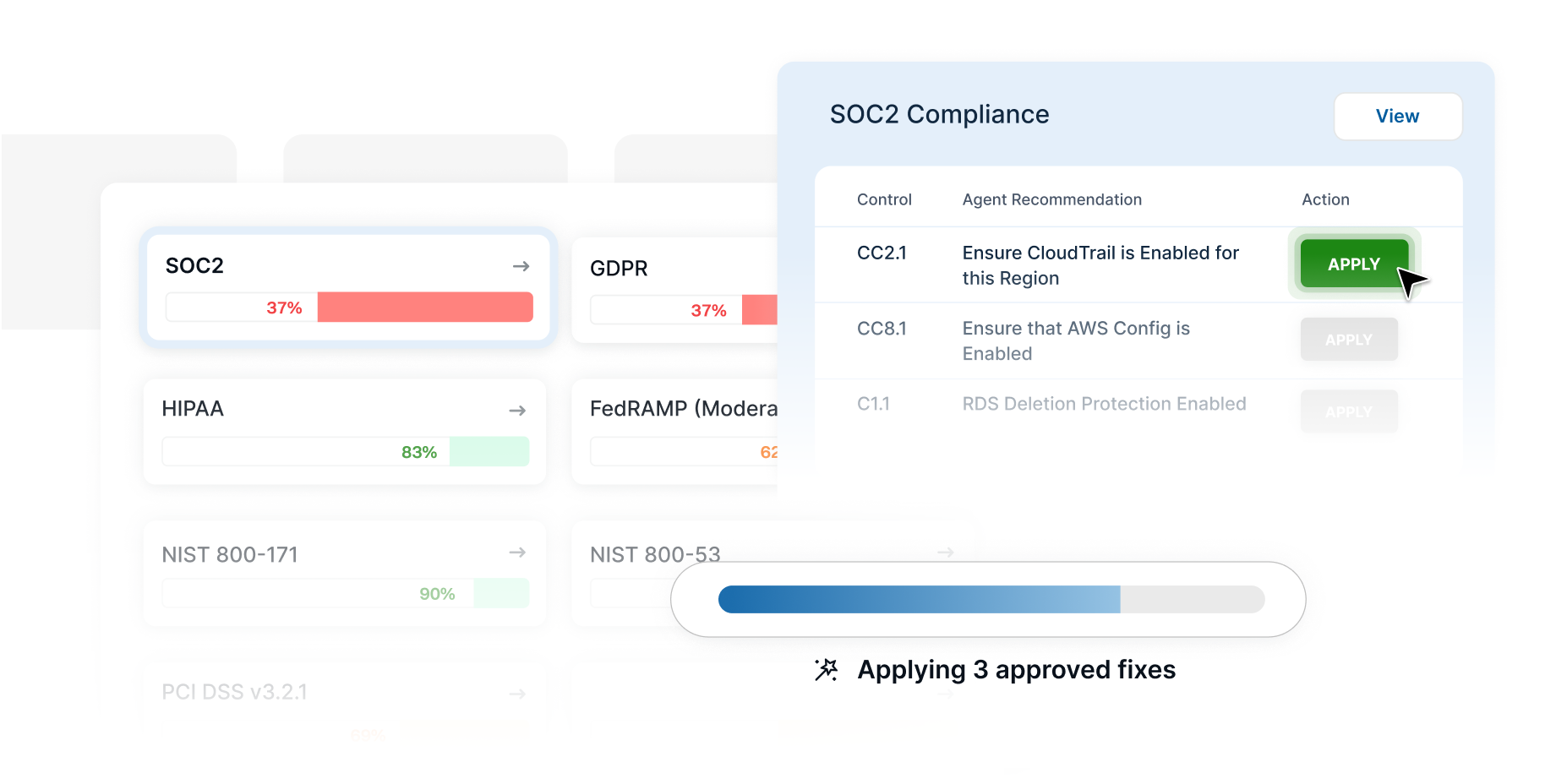Click the NIST 800-53 title

(655, 555)
